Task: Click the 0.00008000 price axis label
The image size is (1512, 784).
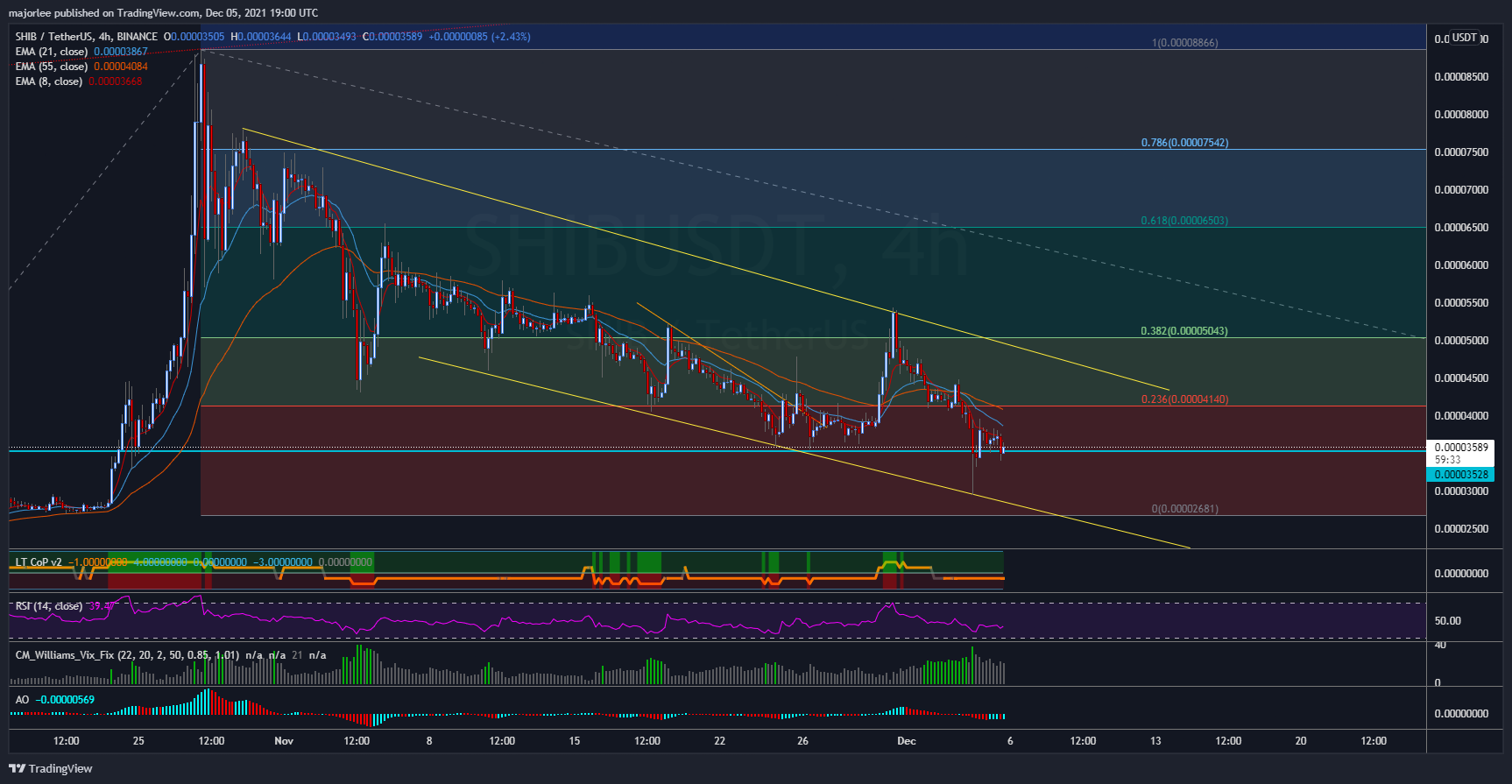Action: tap(1461, 115)
